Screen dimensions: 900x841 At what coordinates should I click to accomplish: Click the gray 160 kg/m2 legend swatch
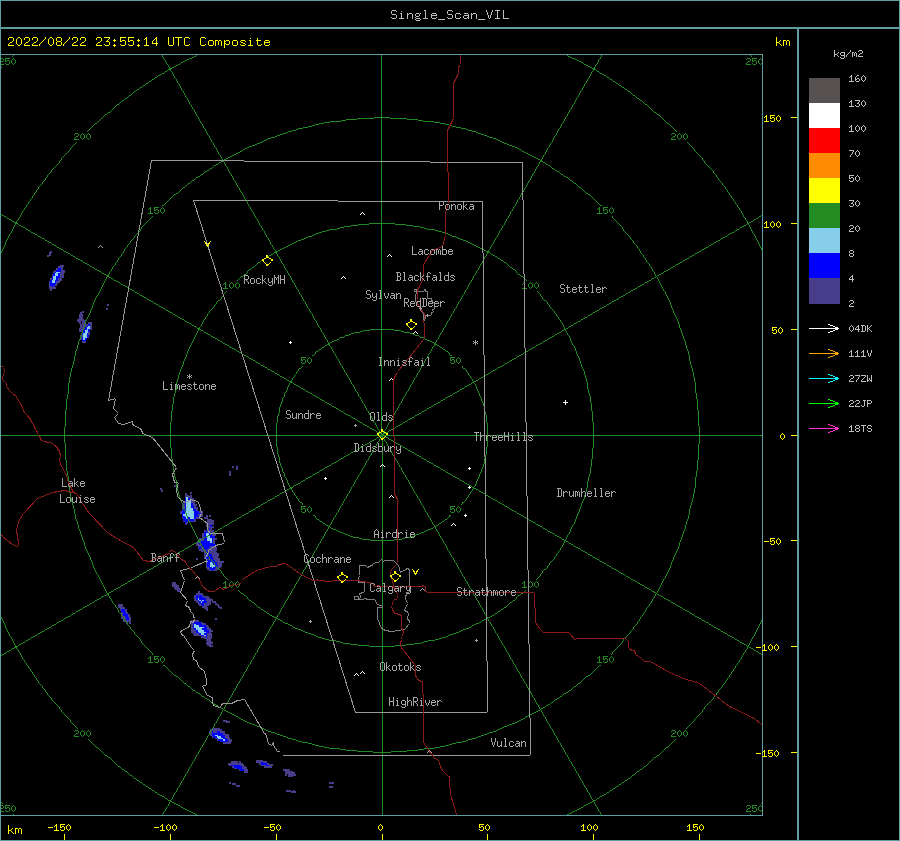[824, 91]
